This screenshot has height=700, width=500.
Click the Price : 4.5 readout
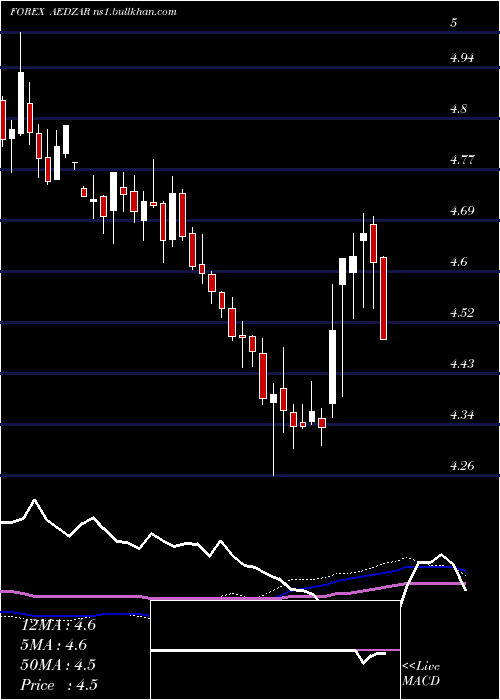[59, 685]
